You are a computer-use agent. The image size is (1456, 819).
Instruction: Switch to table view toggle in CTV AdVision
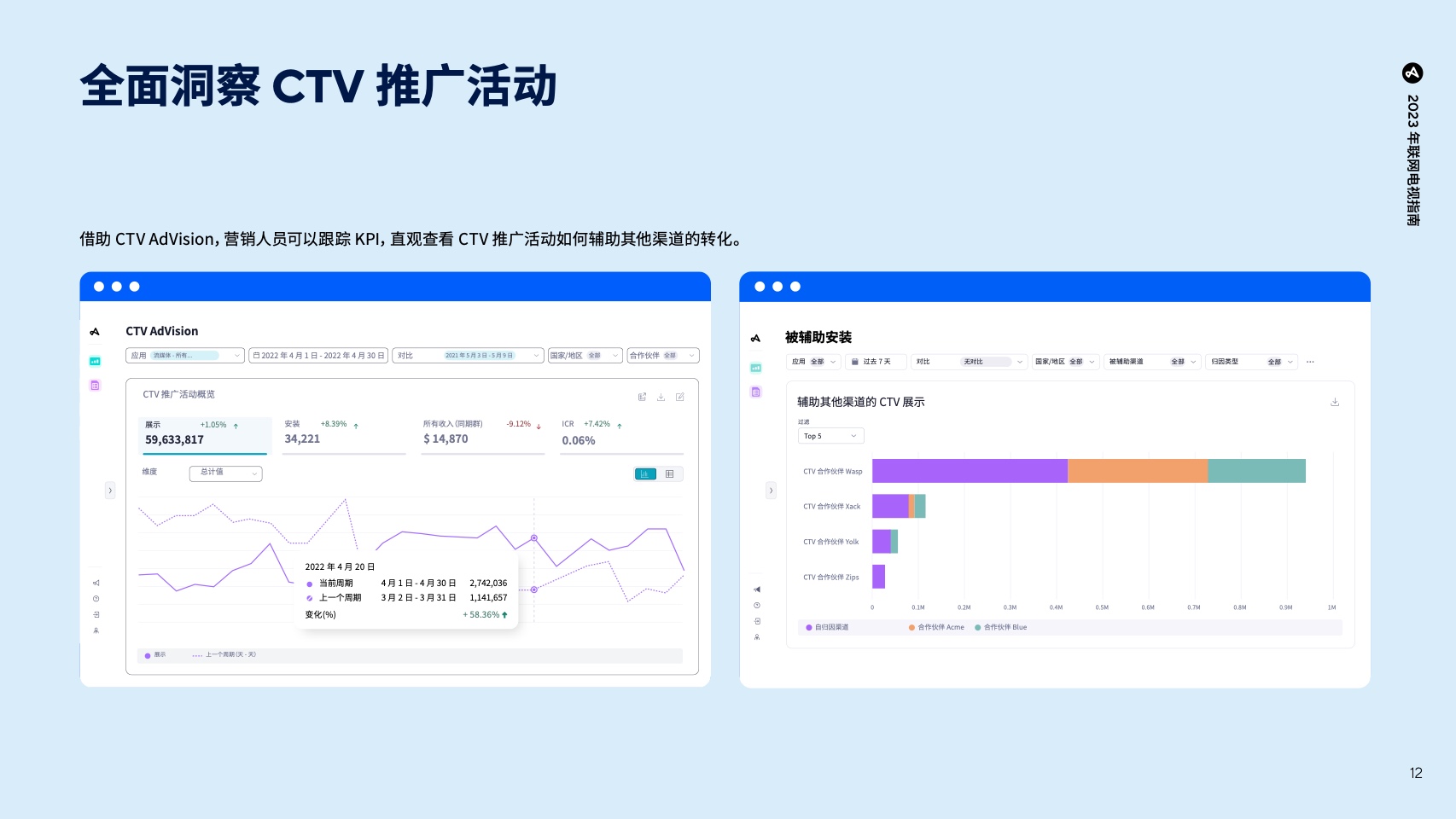(670, 474)
